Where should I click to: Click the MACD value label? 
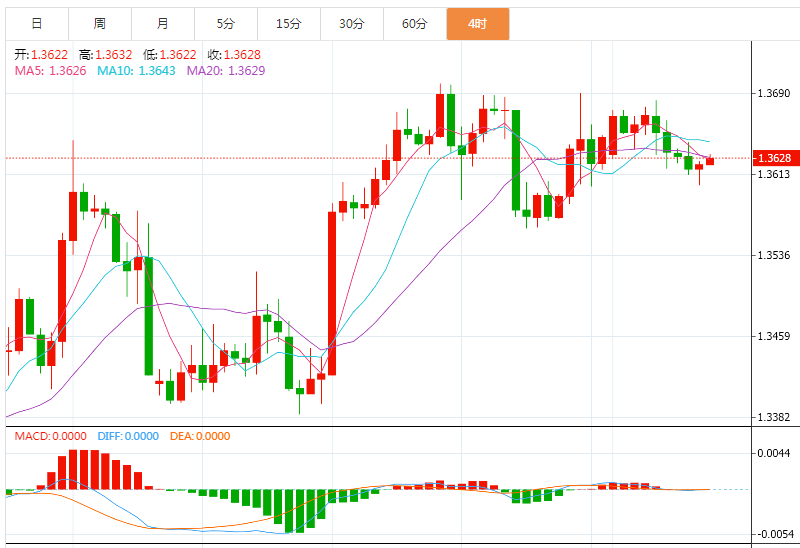pos(52,436)
